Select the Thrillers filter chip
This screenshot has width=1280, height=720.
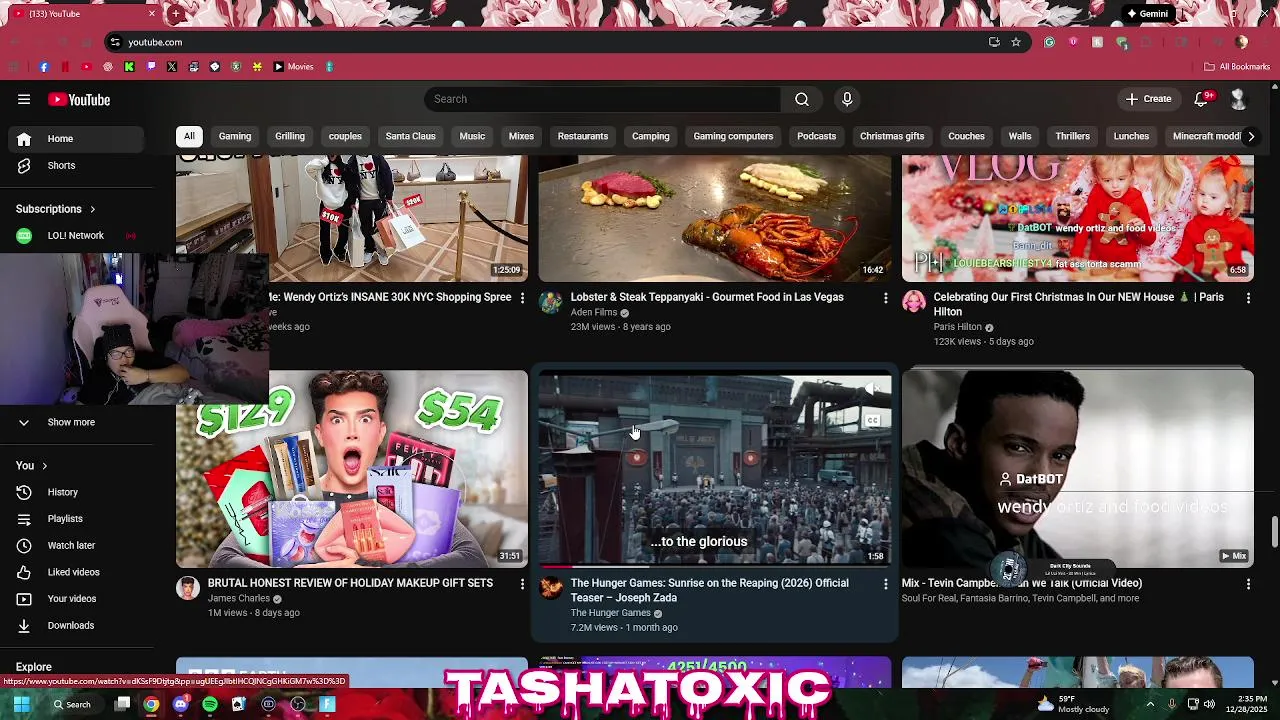(1072, 136)
